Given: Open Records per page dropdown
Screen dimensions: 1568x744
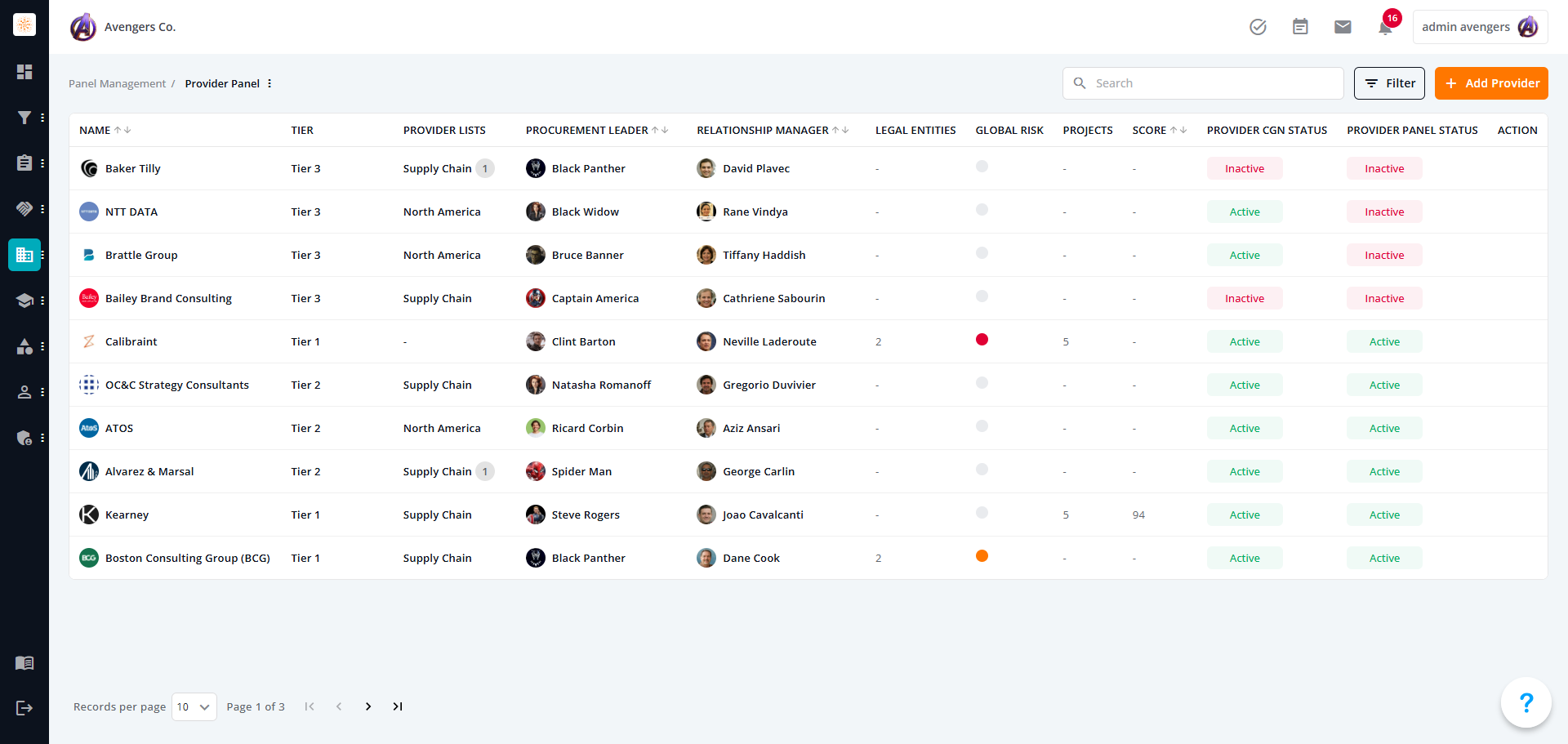Looking at the screenshot, I should pyautogui.click(x=194, y=706).
